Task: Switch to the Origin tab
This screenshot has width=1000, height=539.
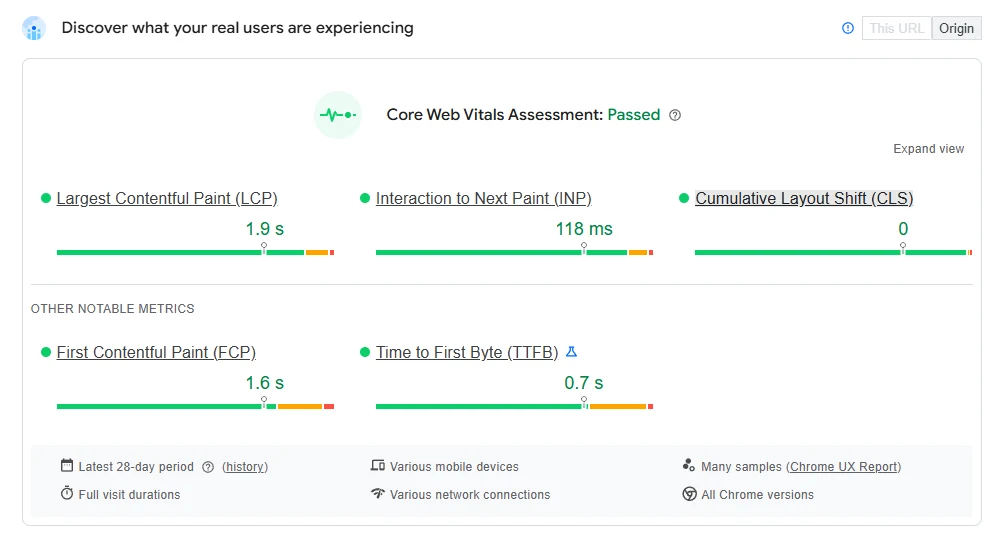Action: (956, 28)
